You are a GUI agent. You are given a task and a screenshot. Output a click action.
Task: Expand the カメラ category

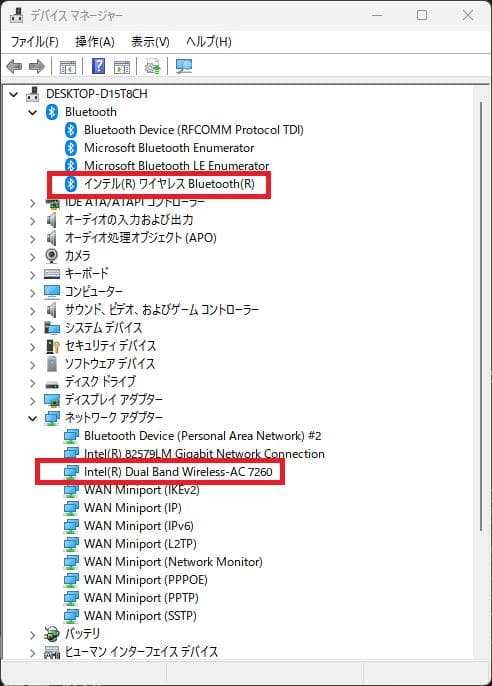tap(32, 257)
